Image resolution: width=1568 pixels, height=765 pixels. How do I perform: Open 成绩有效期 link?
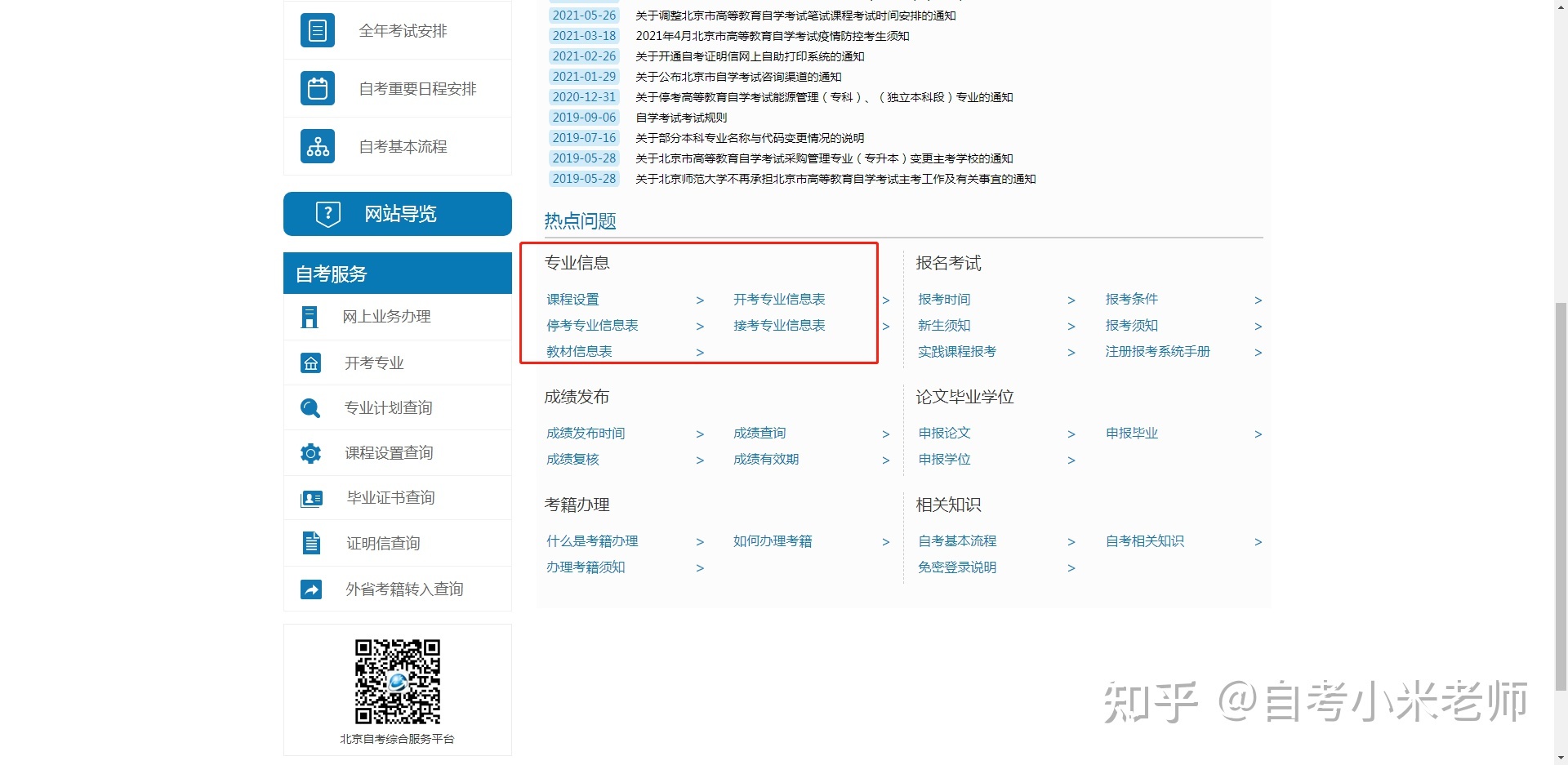[x=766, y=460]
